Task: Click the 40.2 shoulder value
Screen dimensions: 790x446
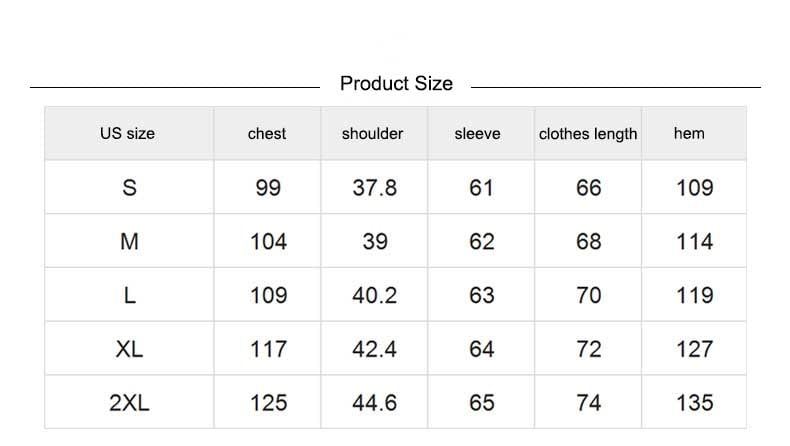Action: (x=374, y=296)
